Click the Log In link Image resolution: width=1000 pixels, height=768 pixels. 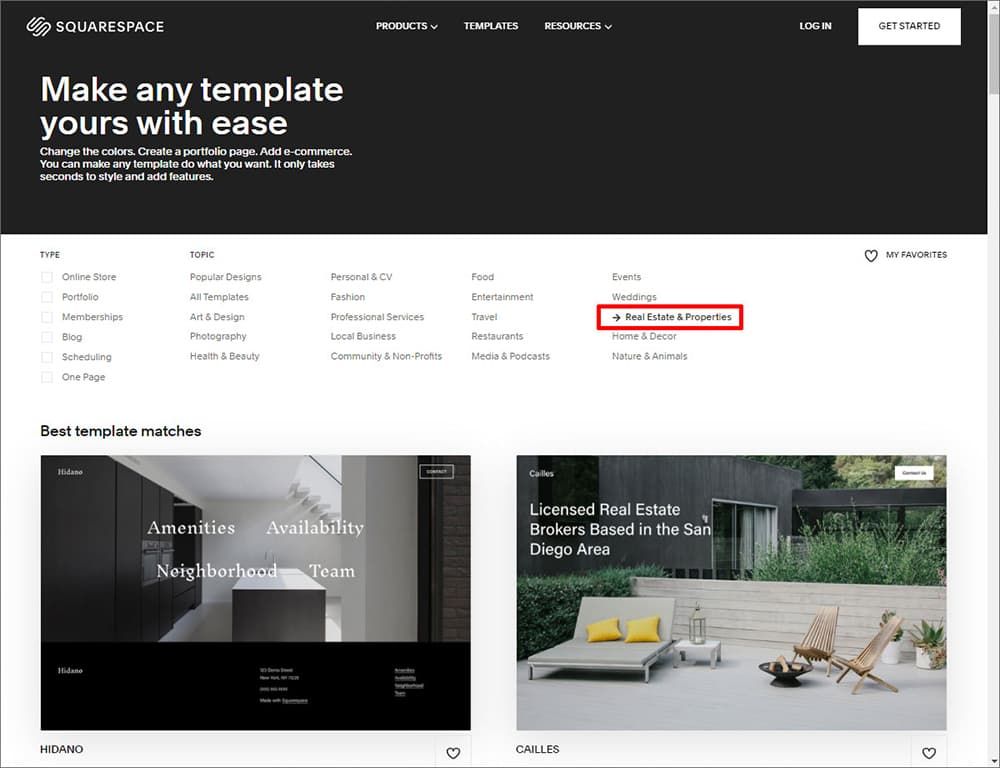pos(815,26)
